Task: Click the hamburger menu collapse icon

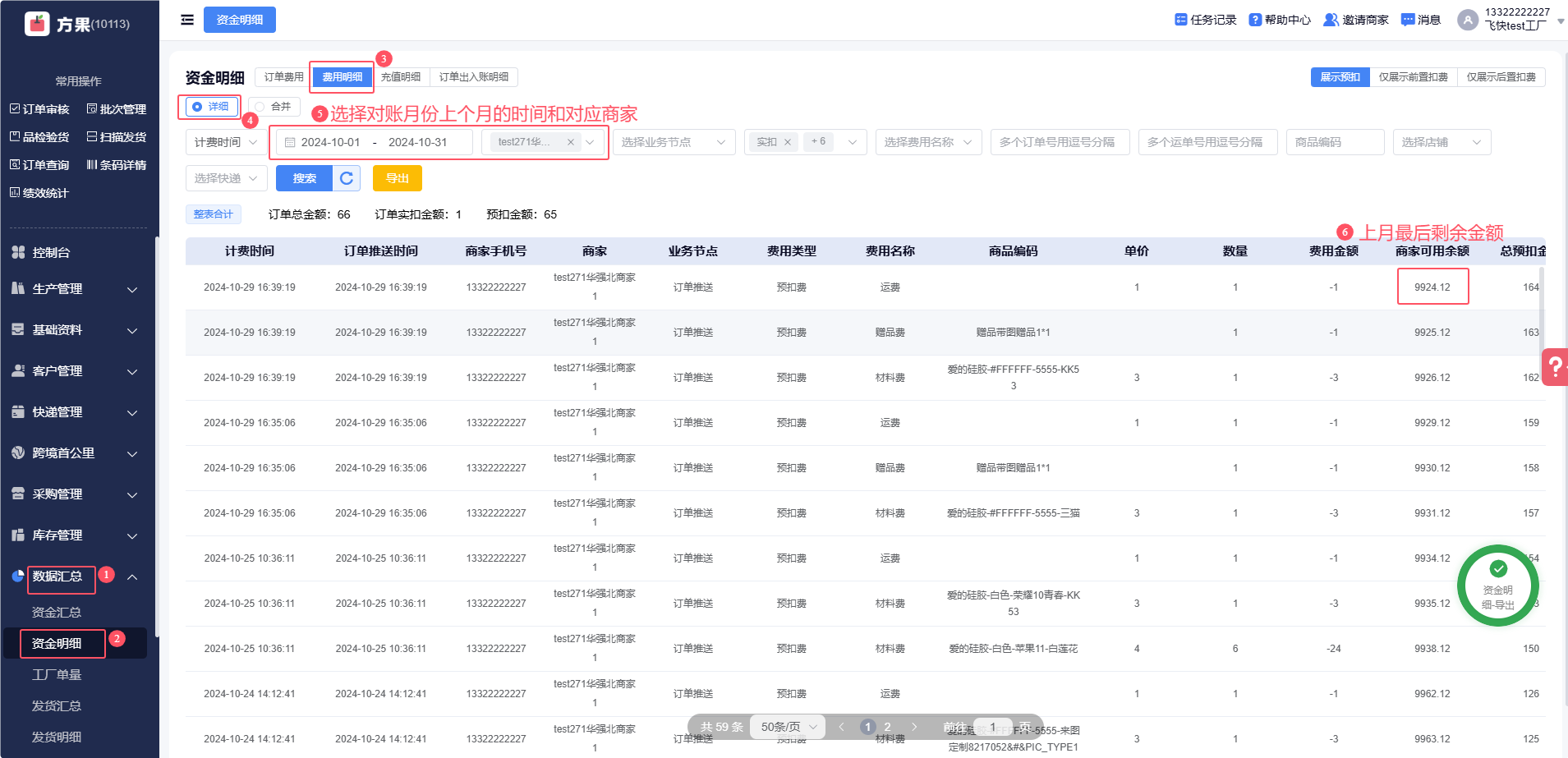Action: [x=187, y=20]
